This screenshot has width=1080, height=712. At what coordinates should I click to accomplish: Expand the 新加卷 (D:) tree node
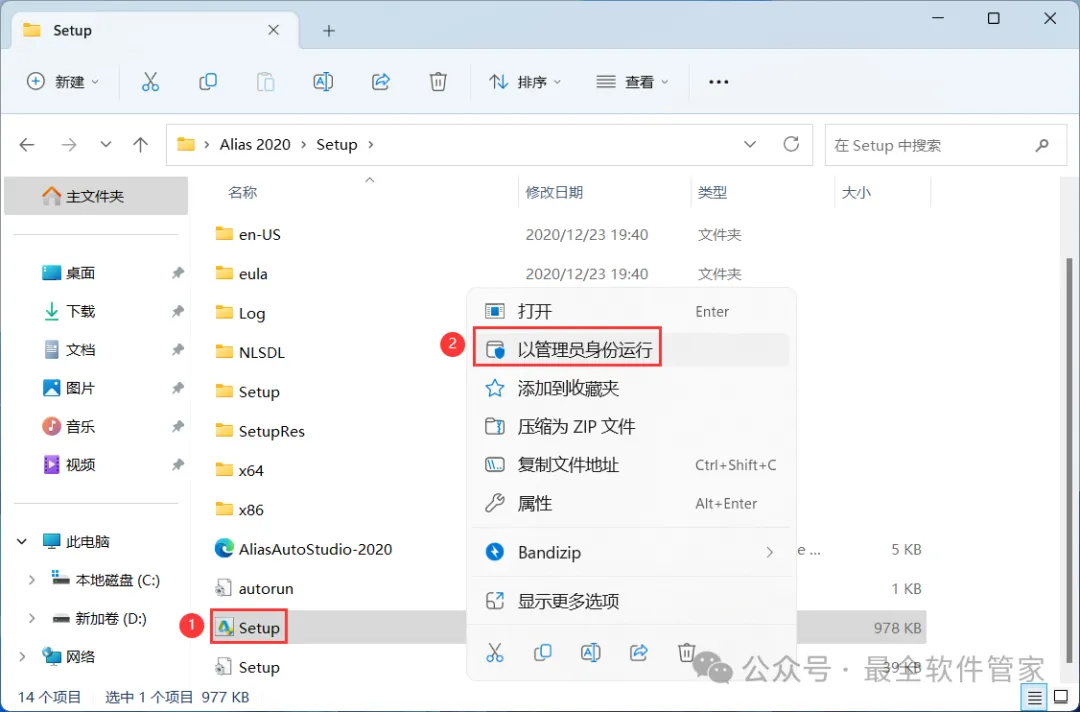coord(32,618)
